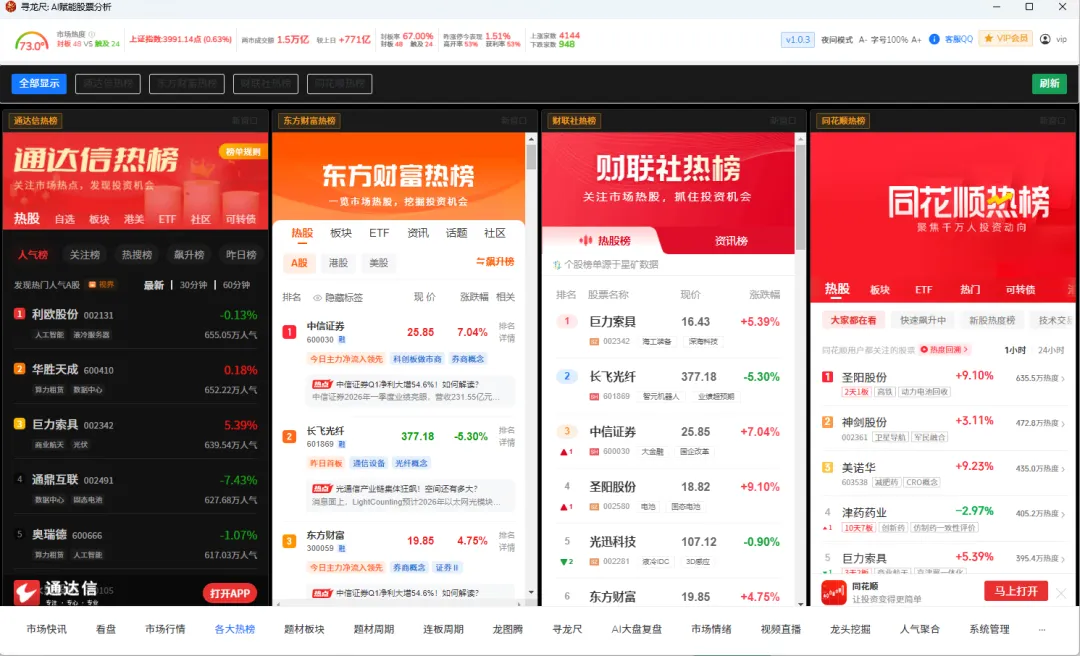Open 排名详情 for 中信证券 in 东方财富
This screenshot has width=1080, height=656.
[x=506, y=332]
